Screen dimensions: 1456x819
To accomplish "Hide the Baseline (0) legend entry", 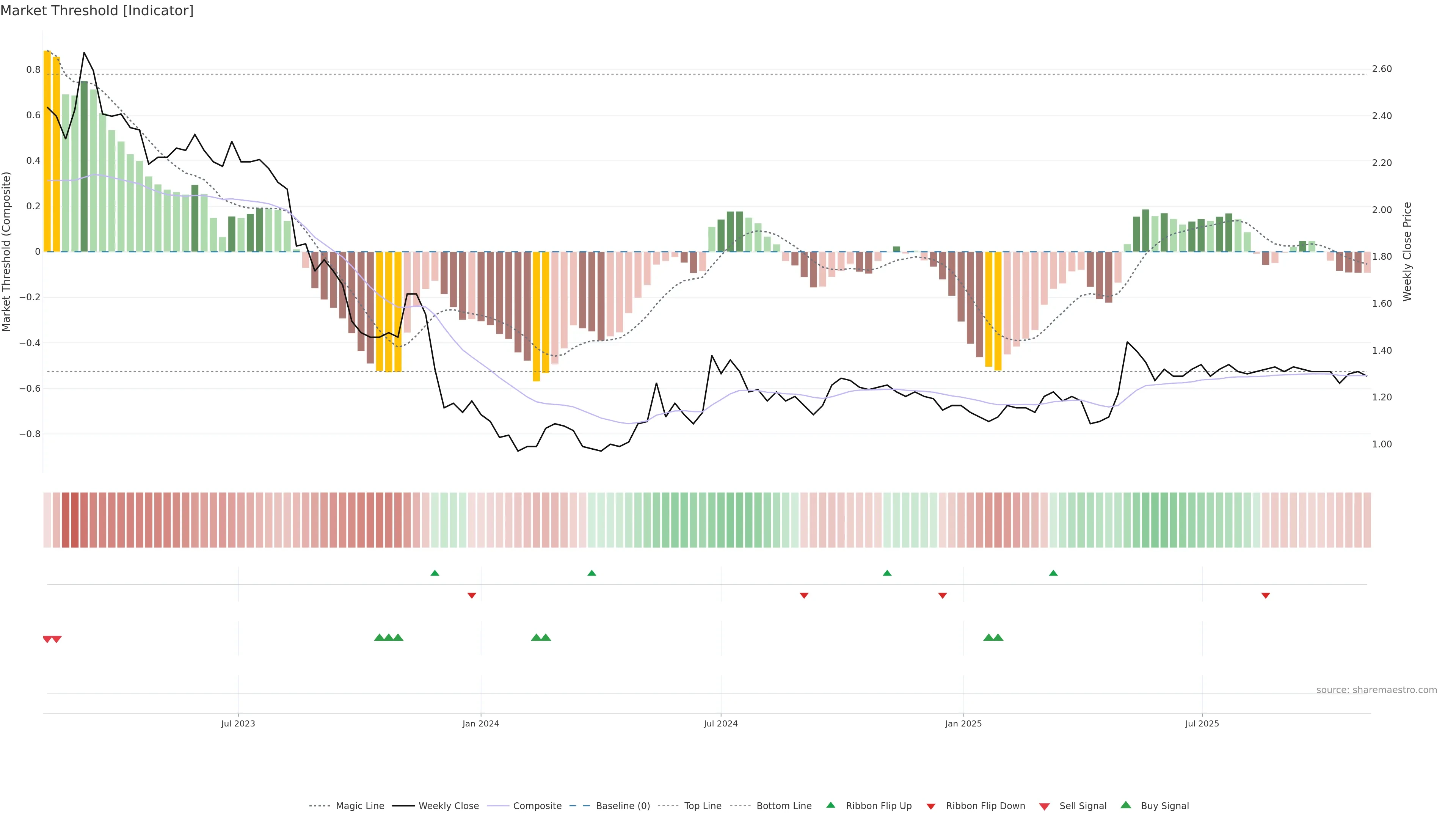I will pos(622,806).
